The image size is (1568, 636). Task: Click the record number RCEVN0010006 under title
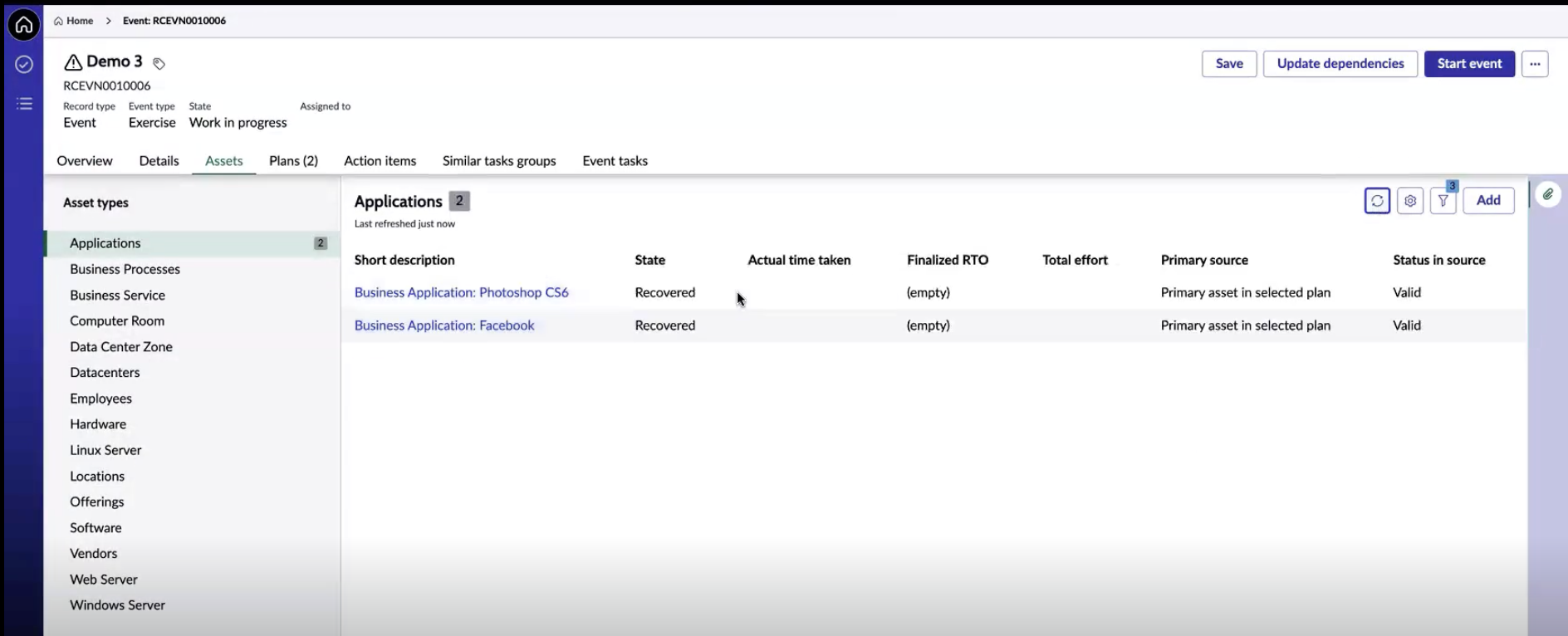pos(106,86)
